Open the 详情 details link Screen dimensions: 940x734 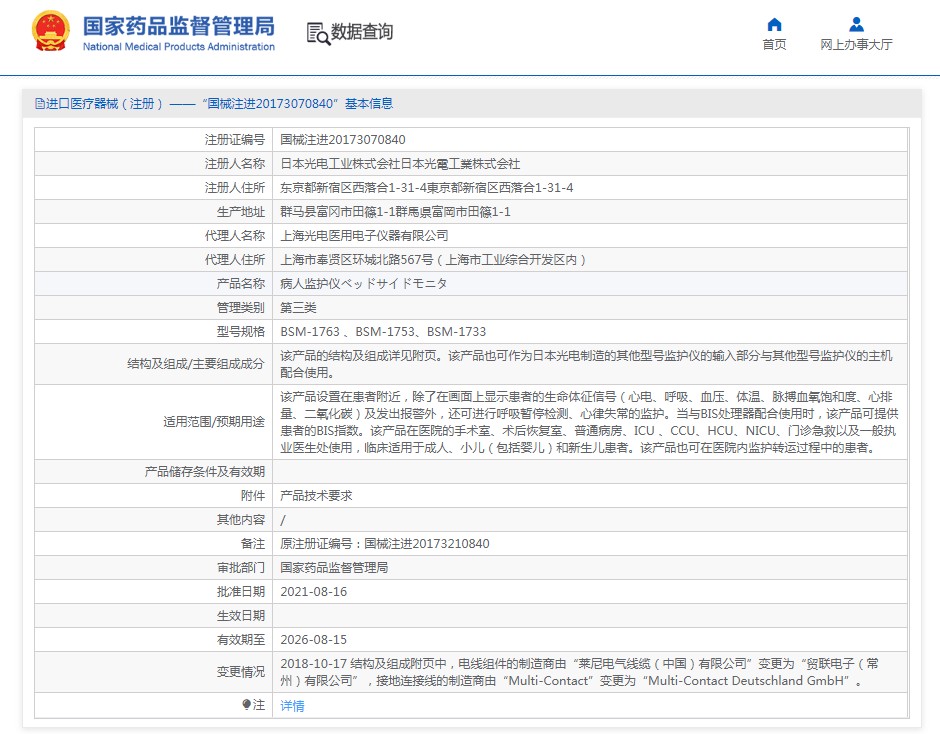[x=292, y=705]
